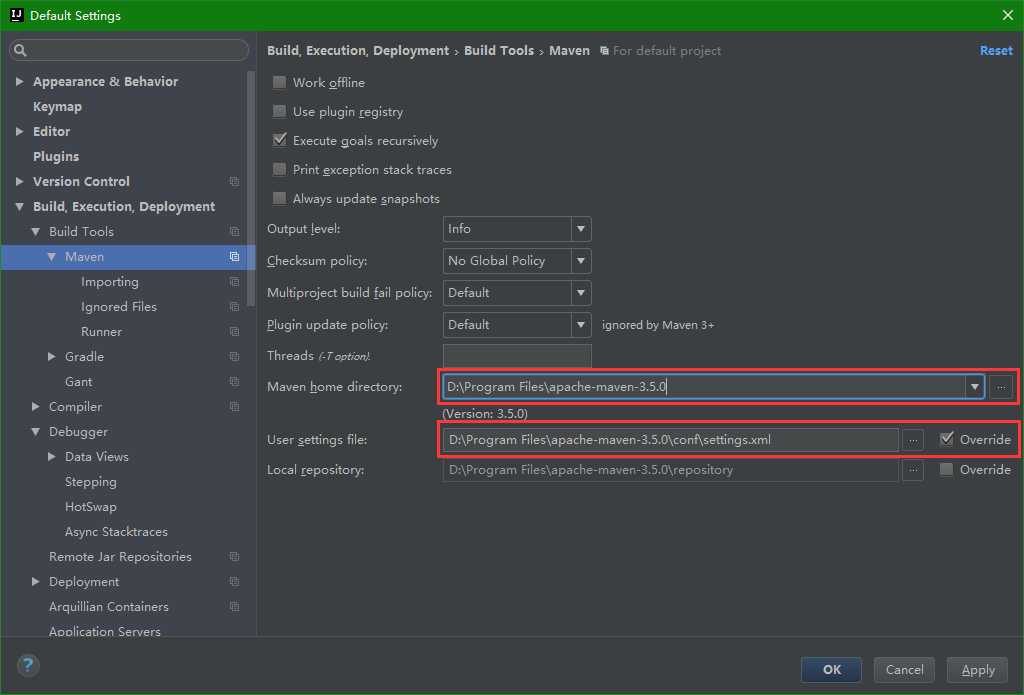Click project-level icon next to Remote Jar Repositories
Screen dimensions: 1024x695
click(234, 557)
